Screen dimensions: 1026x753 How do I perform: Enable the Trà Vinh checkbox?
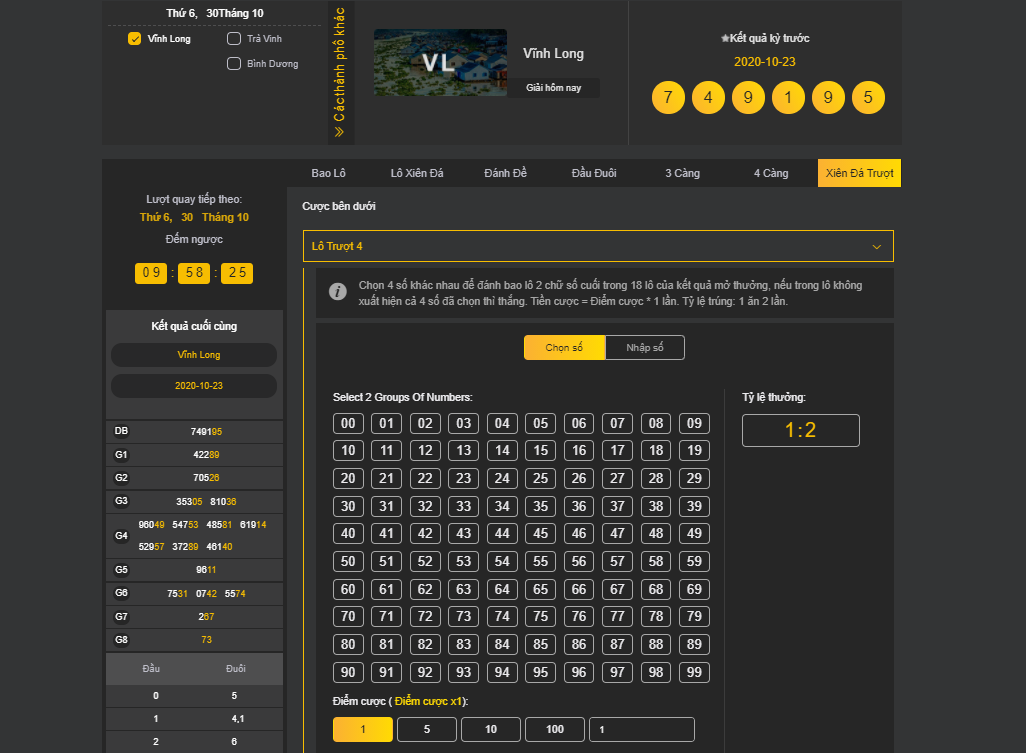[x=234, y=39]
